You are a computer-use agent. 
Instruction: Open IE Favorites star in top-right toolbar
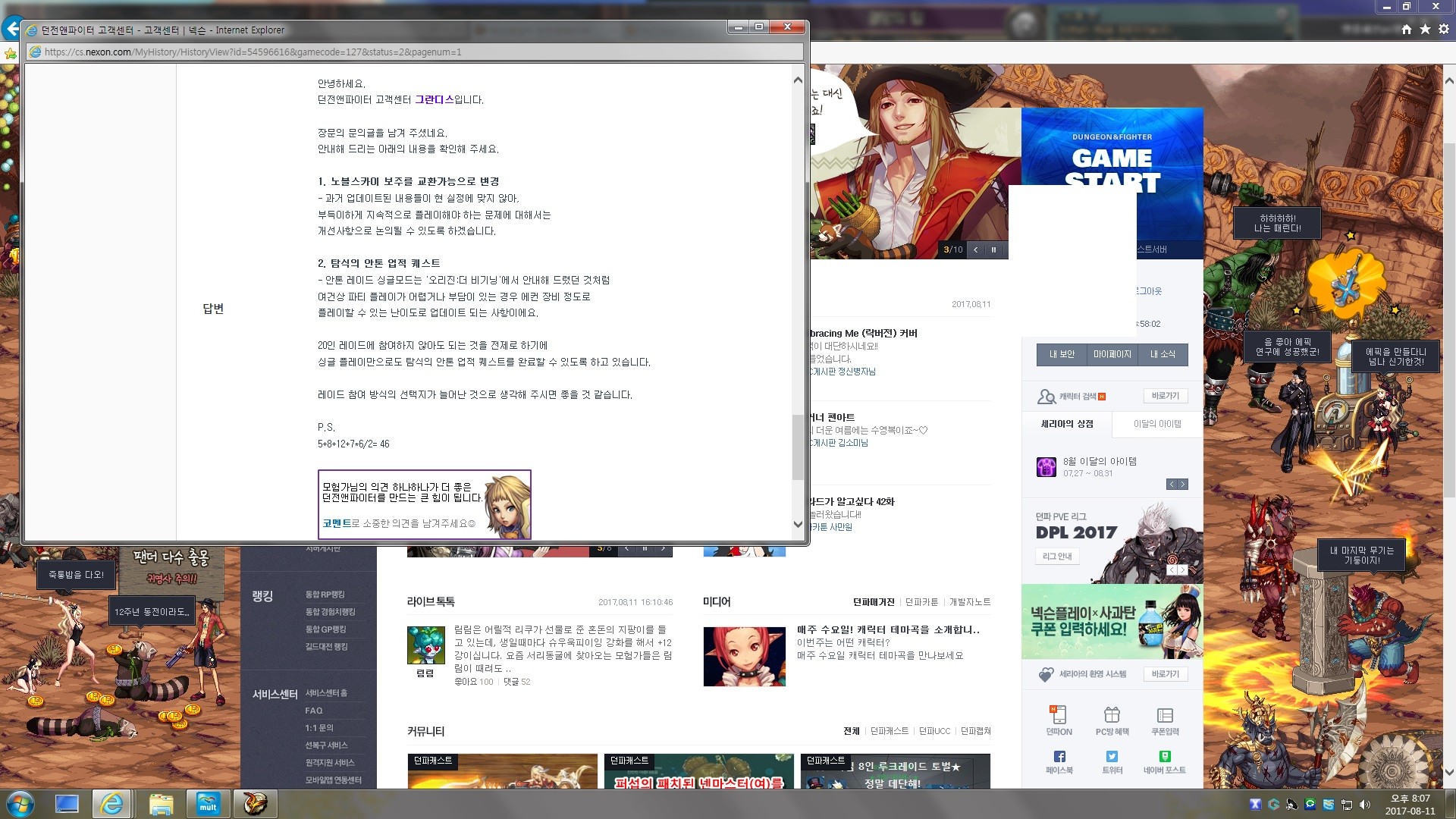(x=1425, y=29)
